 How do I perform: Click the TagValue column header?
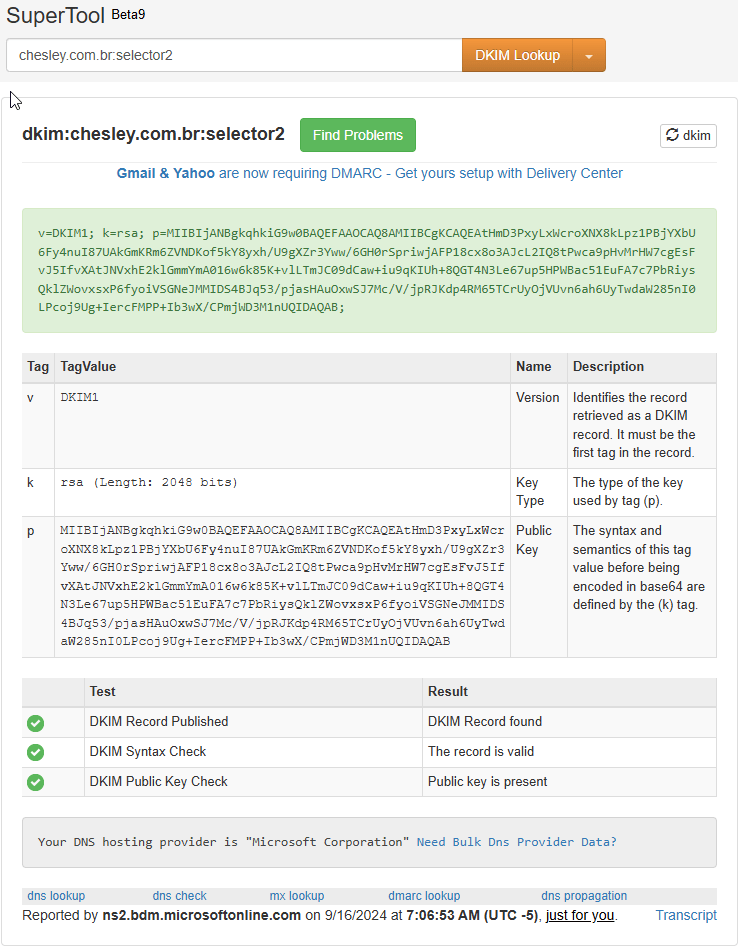(x=88, y=367)
